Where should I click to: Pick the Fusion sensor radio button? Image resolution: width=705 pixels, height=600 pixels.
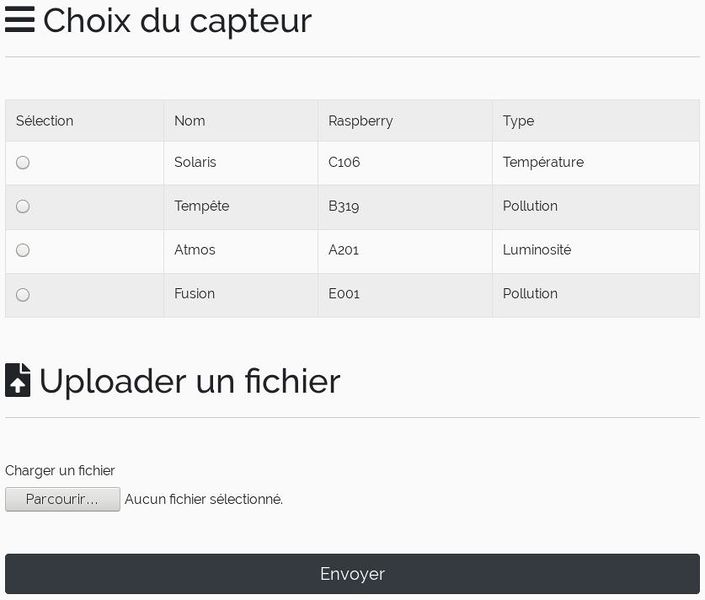(23, 295)
